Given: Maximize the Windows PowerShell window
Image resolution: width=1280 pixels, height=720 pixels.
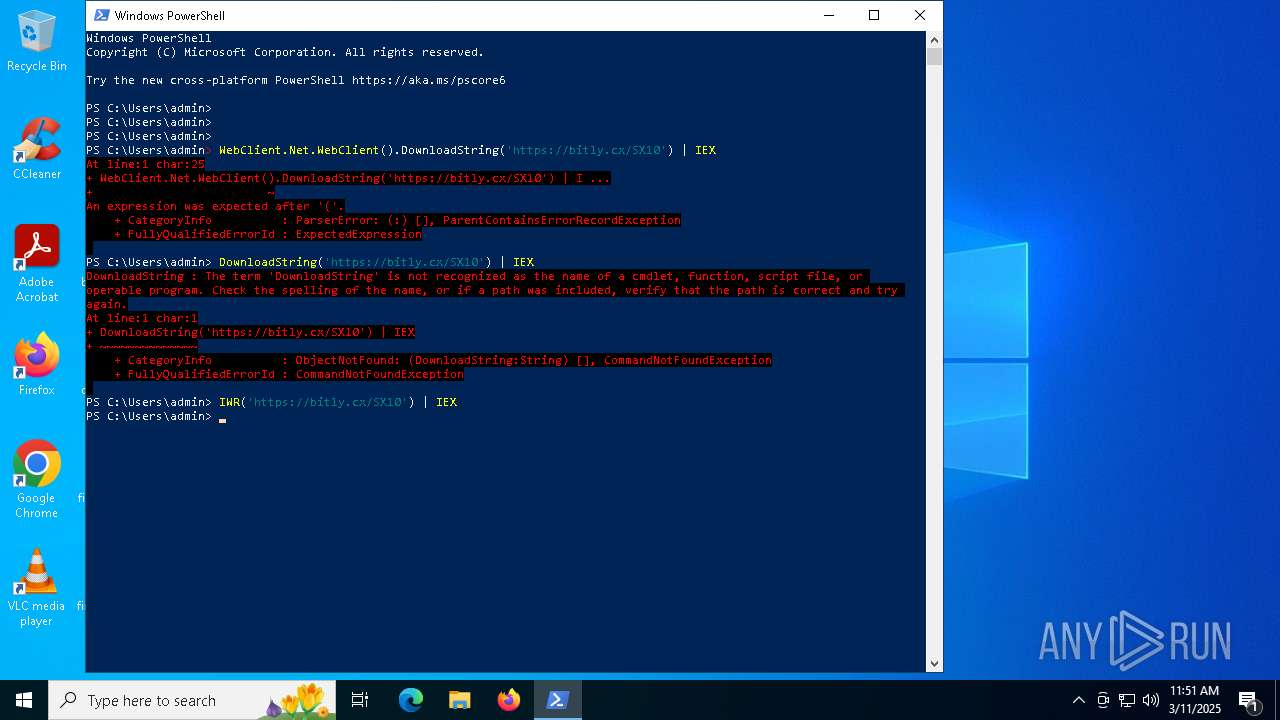Looking at the screenshot, I should click(x=874, y=15).
